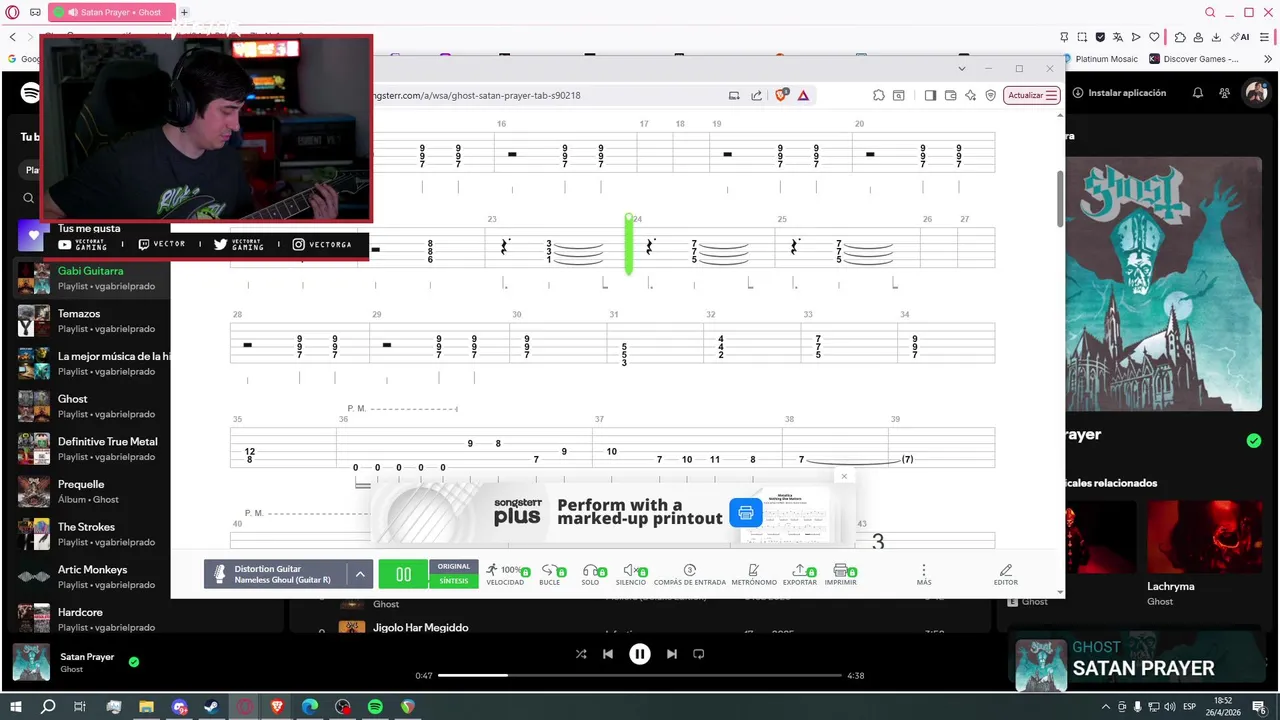The width and height of the screenshot is (1280, 720).
Task: Open Spotify friends activity icon
Action: [x=1225, y=93]
